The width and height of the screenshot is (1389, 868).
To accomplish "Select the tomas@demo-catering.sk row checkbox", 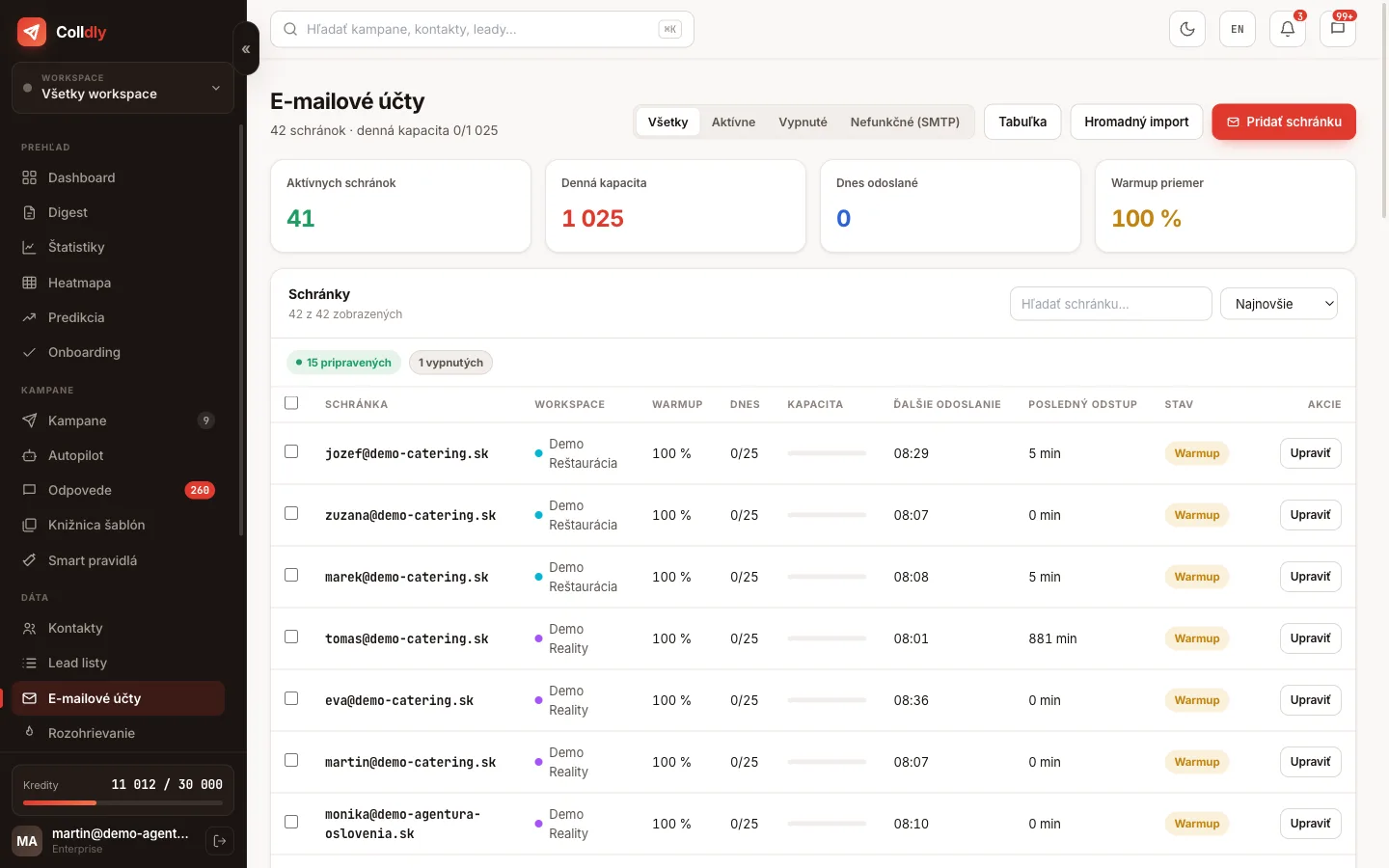I will (291, 637).
